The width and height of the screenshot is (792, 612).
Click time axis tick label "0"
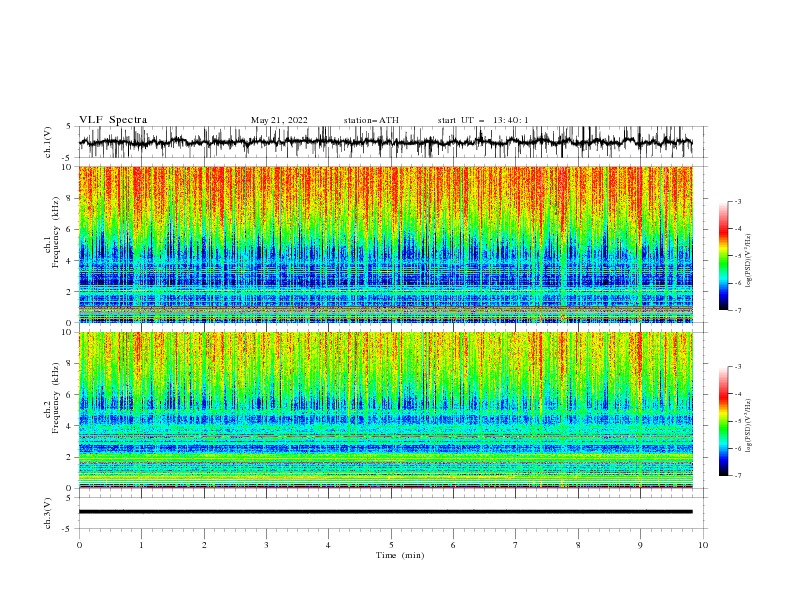point(79,545)
